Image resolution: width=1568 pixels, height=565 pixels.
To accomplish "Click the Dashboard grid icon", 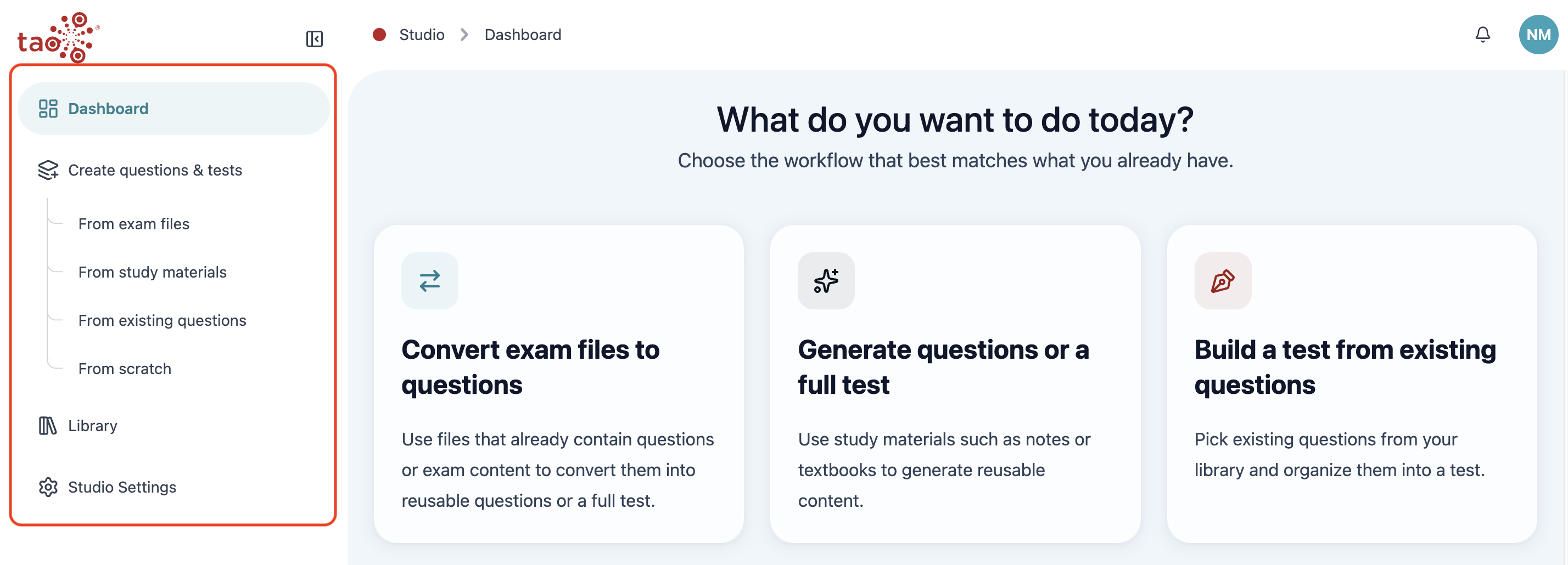I will [x=48, y=108].
